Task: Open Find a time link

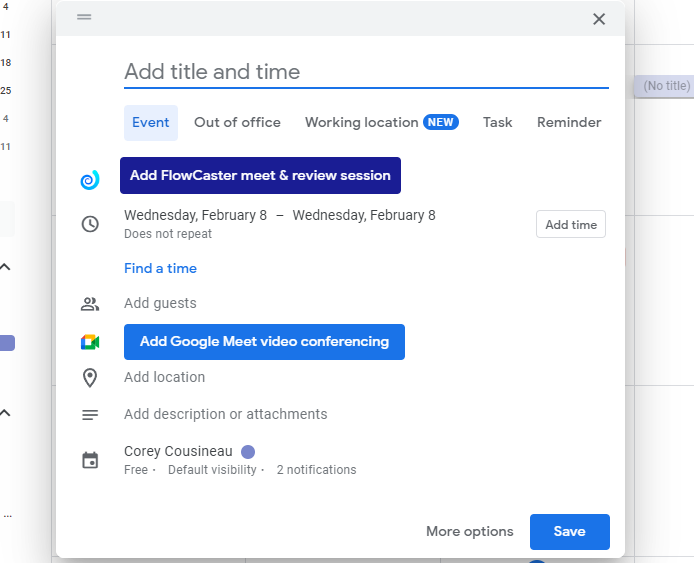Action: coord(160,268)
